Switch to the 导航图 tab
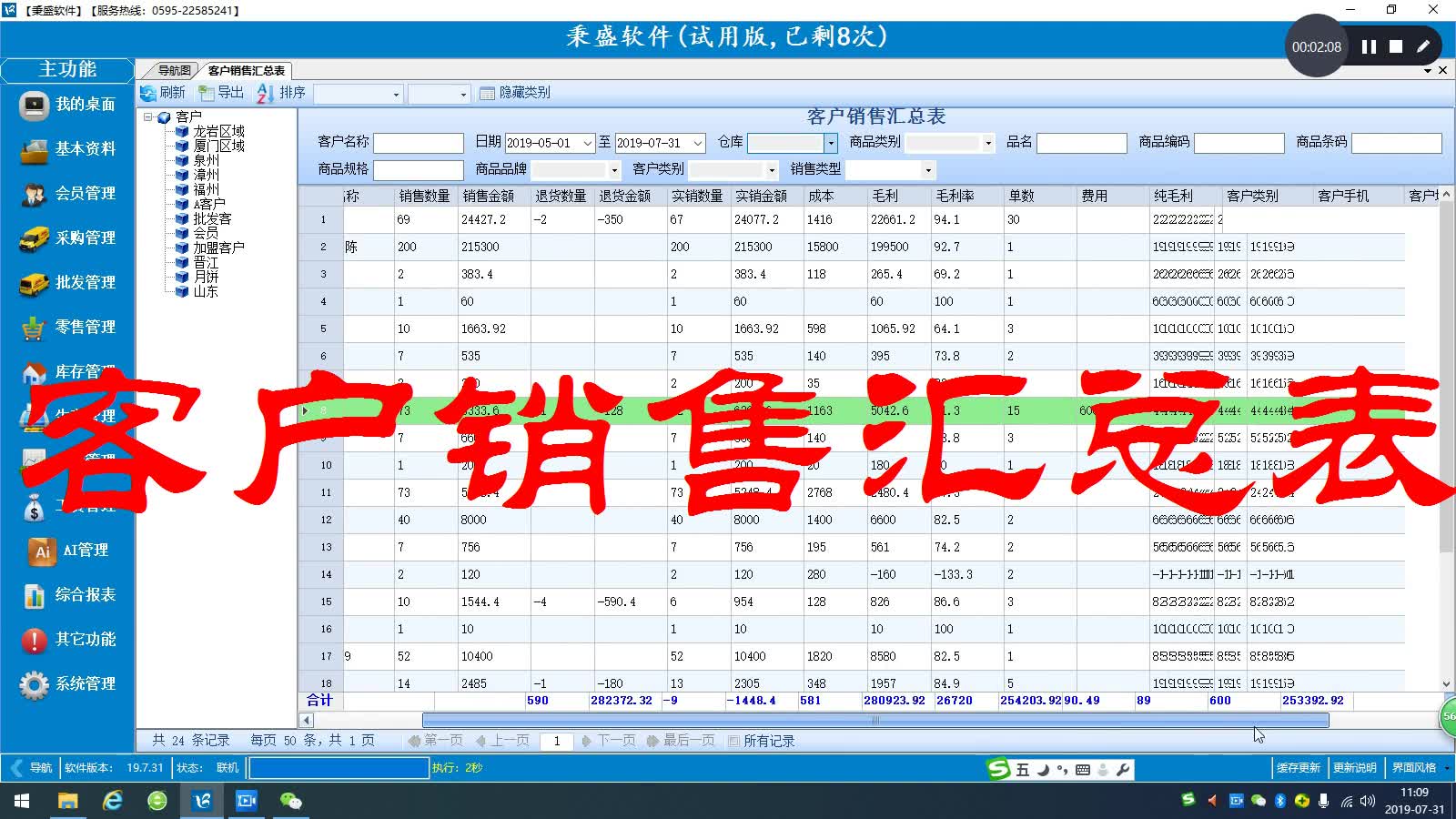 pos(174,70)
